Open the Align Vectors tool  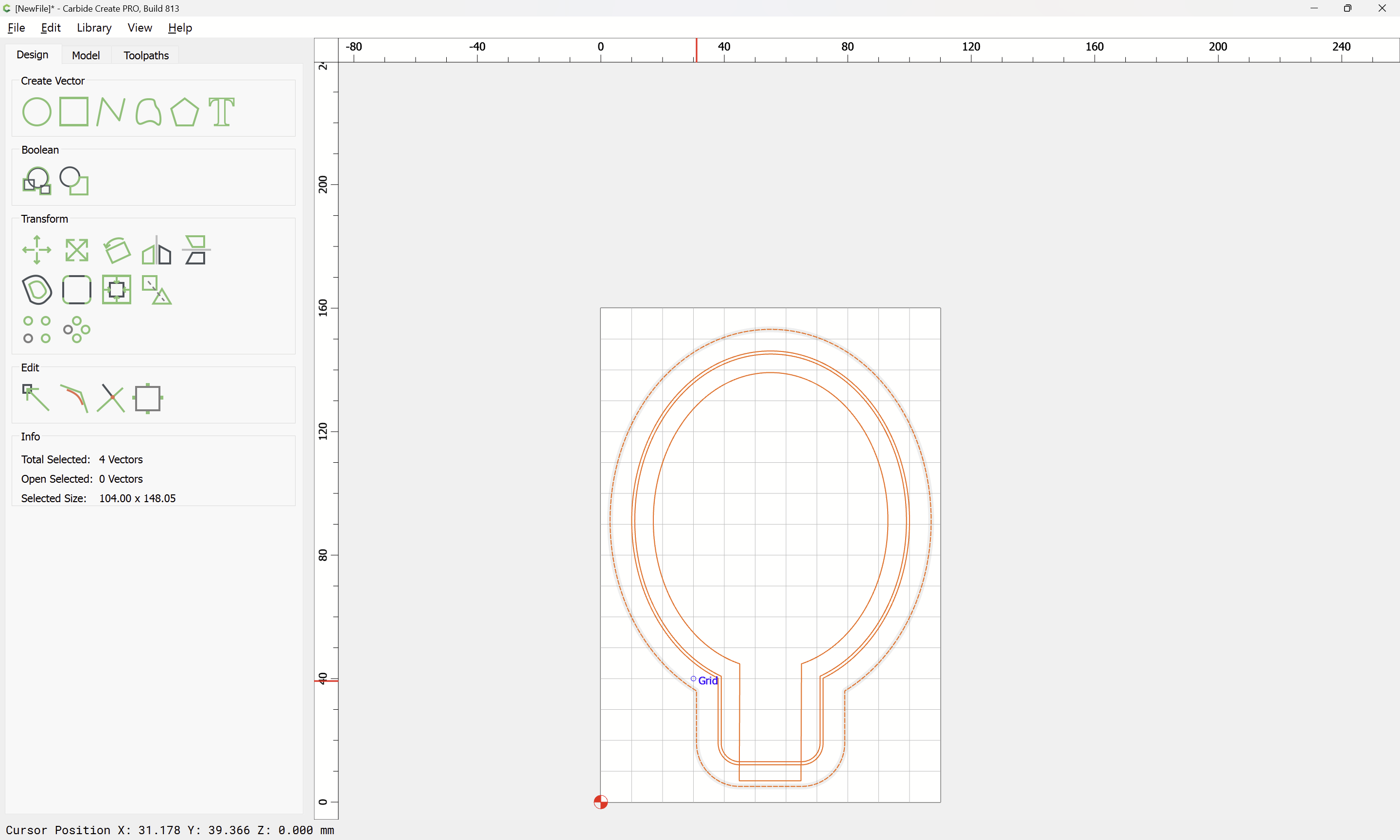(x=117, y=289)
